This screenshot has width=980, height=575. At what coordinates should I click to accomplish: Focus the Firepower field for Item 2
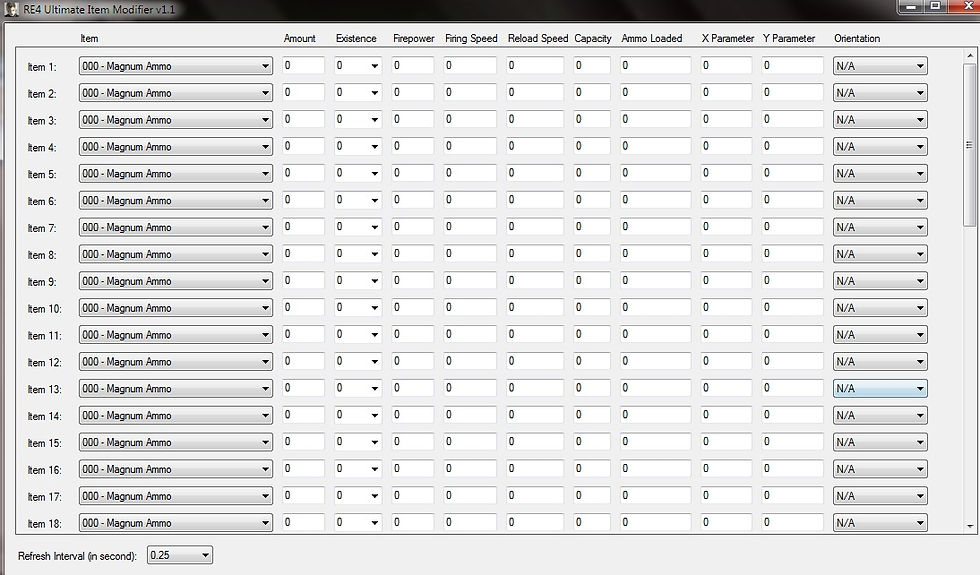point(412,92)
